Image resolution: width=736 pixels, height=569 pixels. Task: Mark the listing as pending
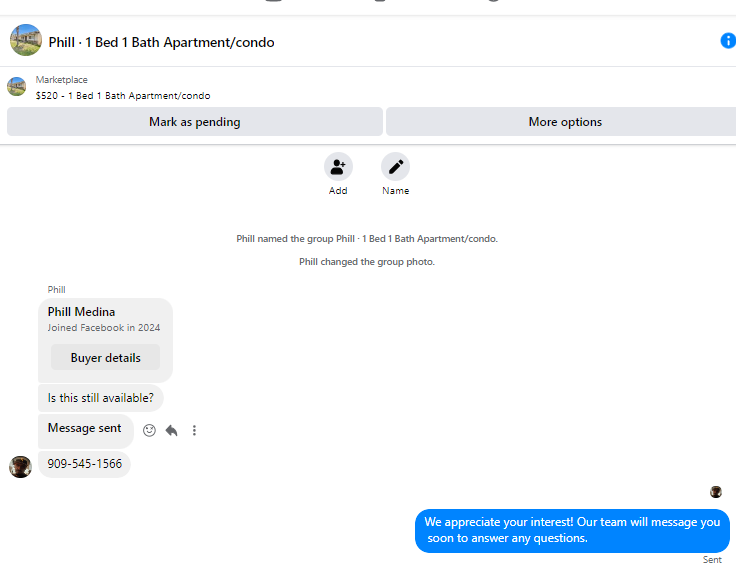(195, 122)
